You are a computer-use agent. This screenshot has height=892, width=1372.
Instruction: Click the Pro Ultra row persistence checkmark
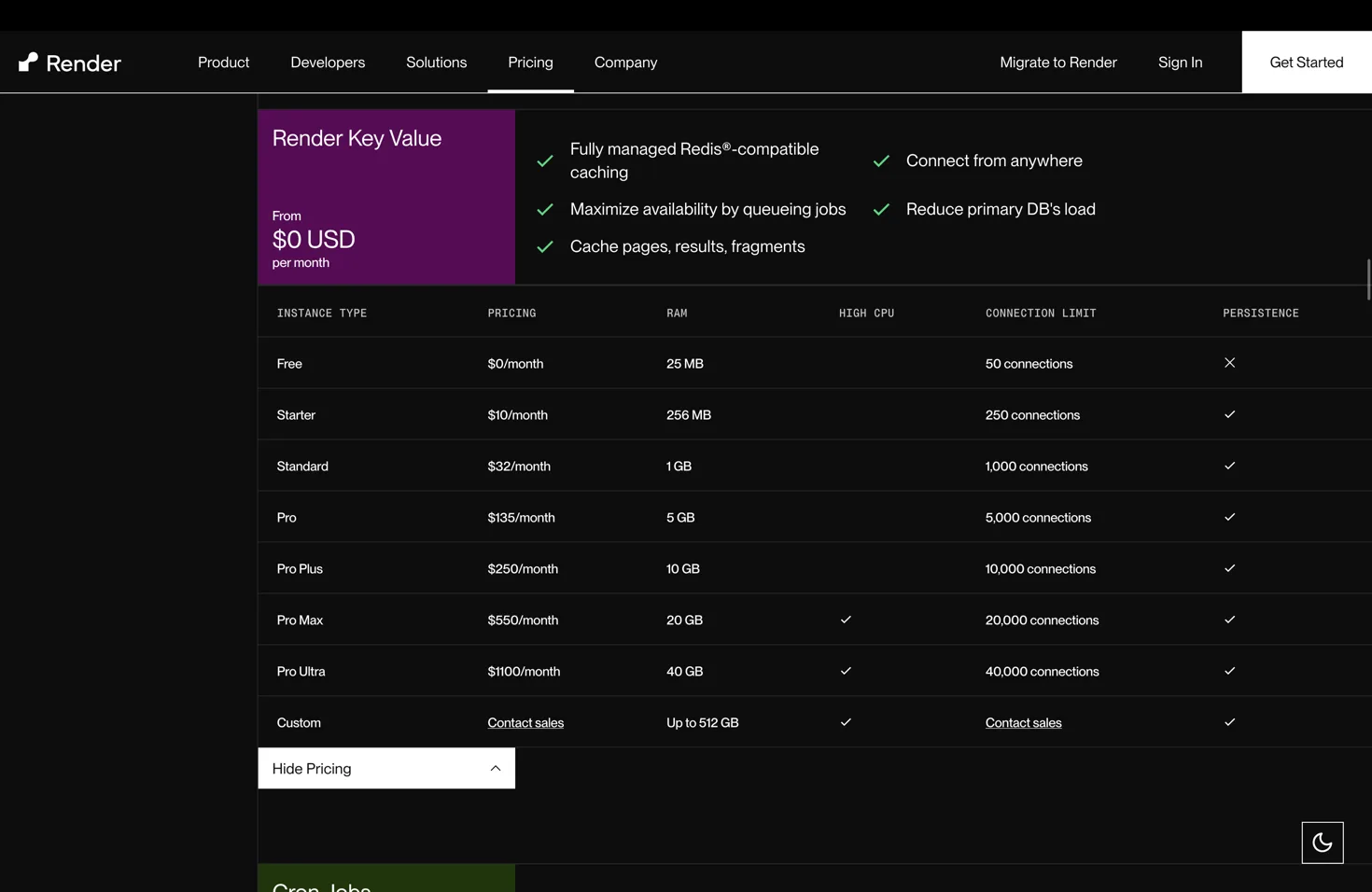tap(1229, 671)
